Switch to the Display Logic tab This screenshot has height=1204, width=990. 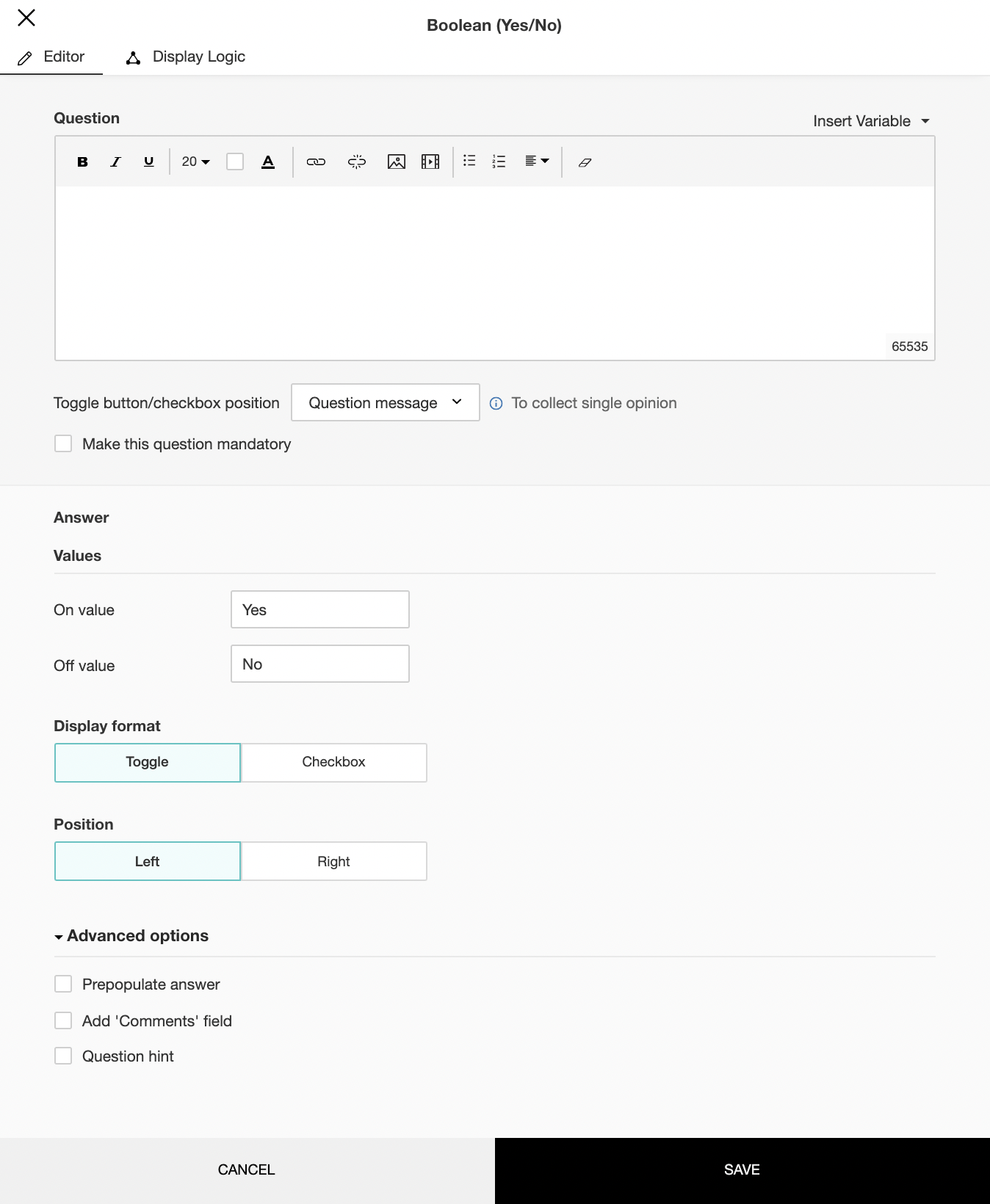pos(186,57)
